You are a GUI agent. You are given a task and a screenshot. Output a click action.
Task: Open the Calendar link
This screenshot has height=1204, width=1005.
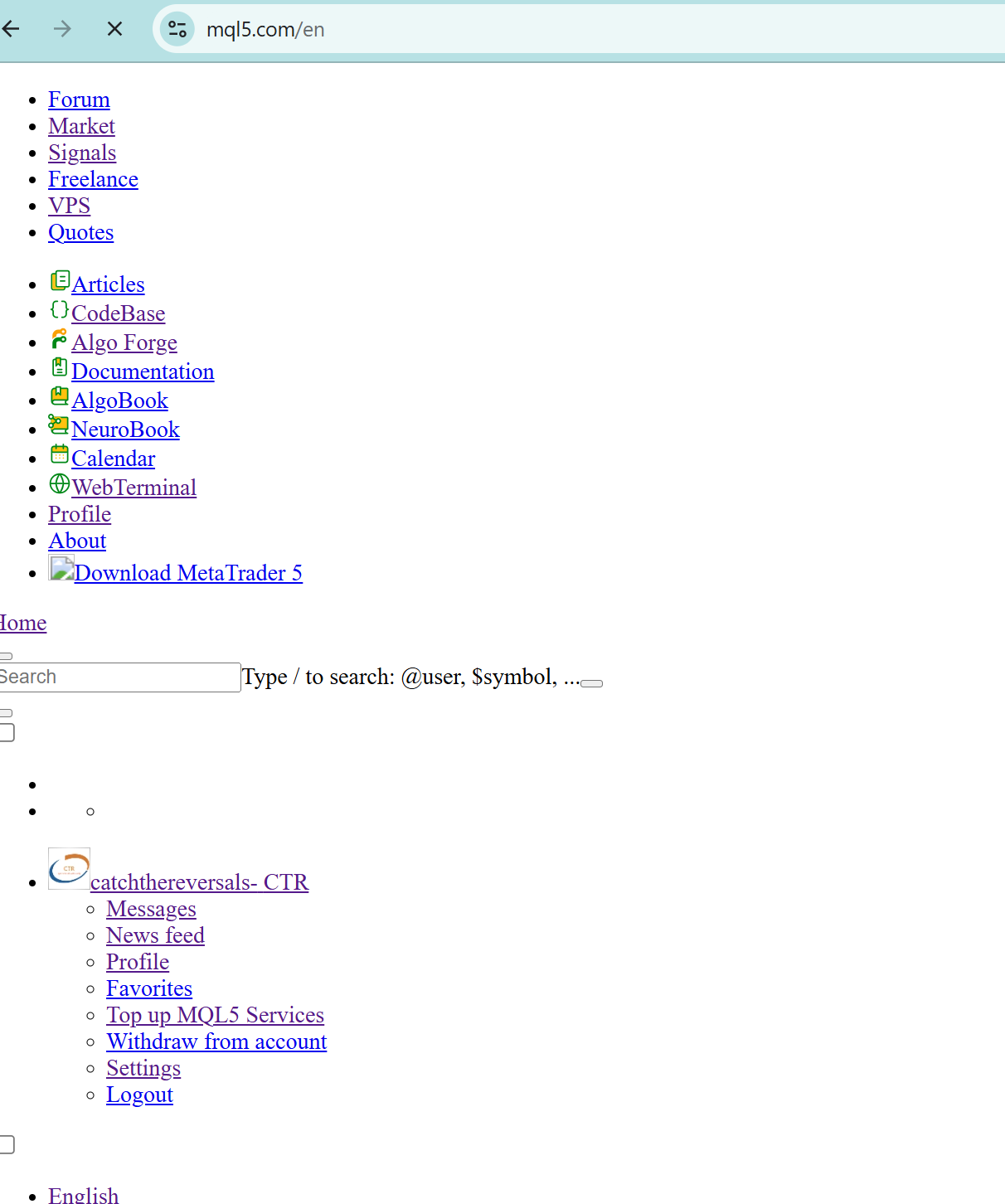coord(113,459)
